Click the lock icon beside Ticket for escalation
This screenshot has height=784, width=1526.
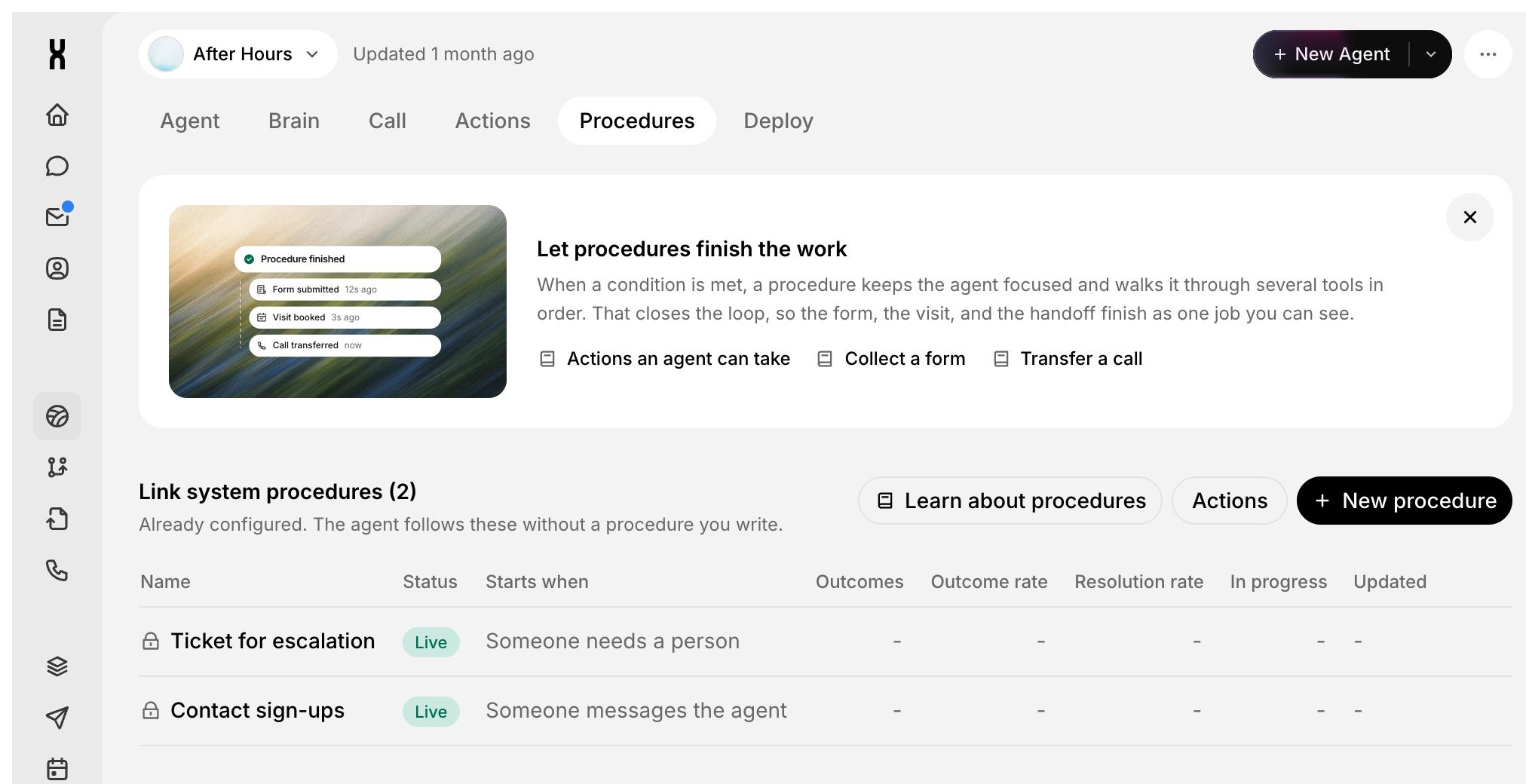tap(151, 641)
